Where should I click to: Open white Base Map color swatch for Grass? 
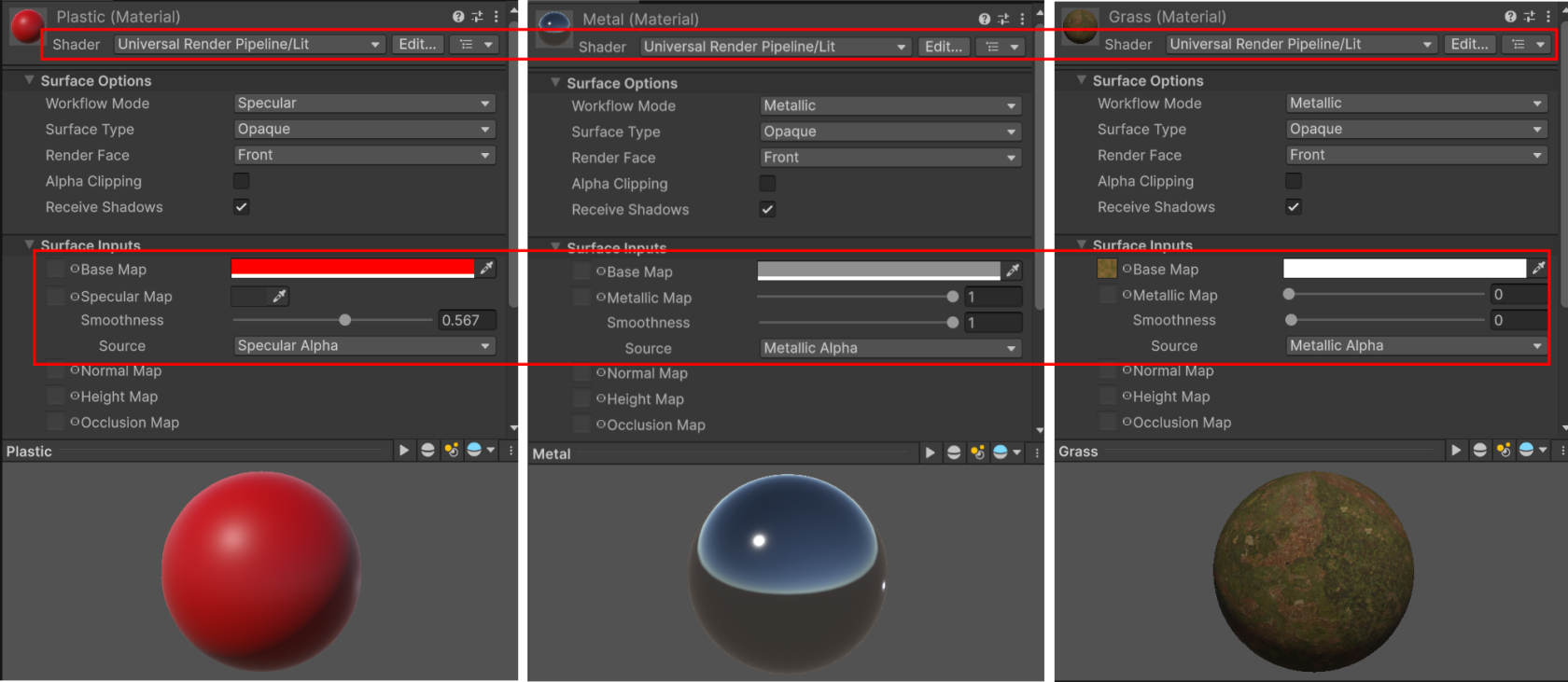point(1405,269)
